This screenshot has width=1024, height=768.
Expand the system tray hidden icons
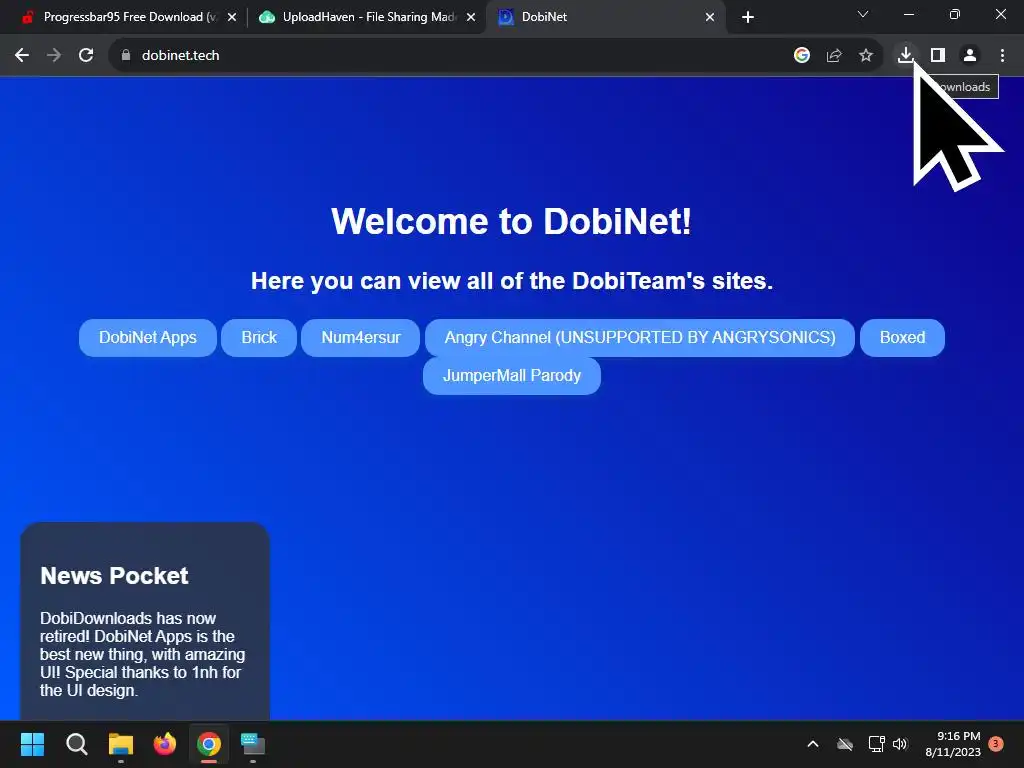[x=813, y=744]
